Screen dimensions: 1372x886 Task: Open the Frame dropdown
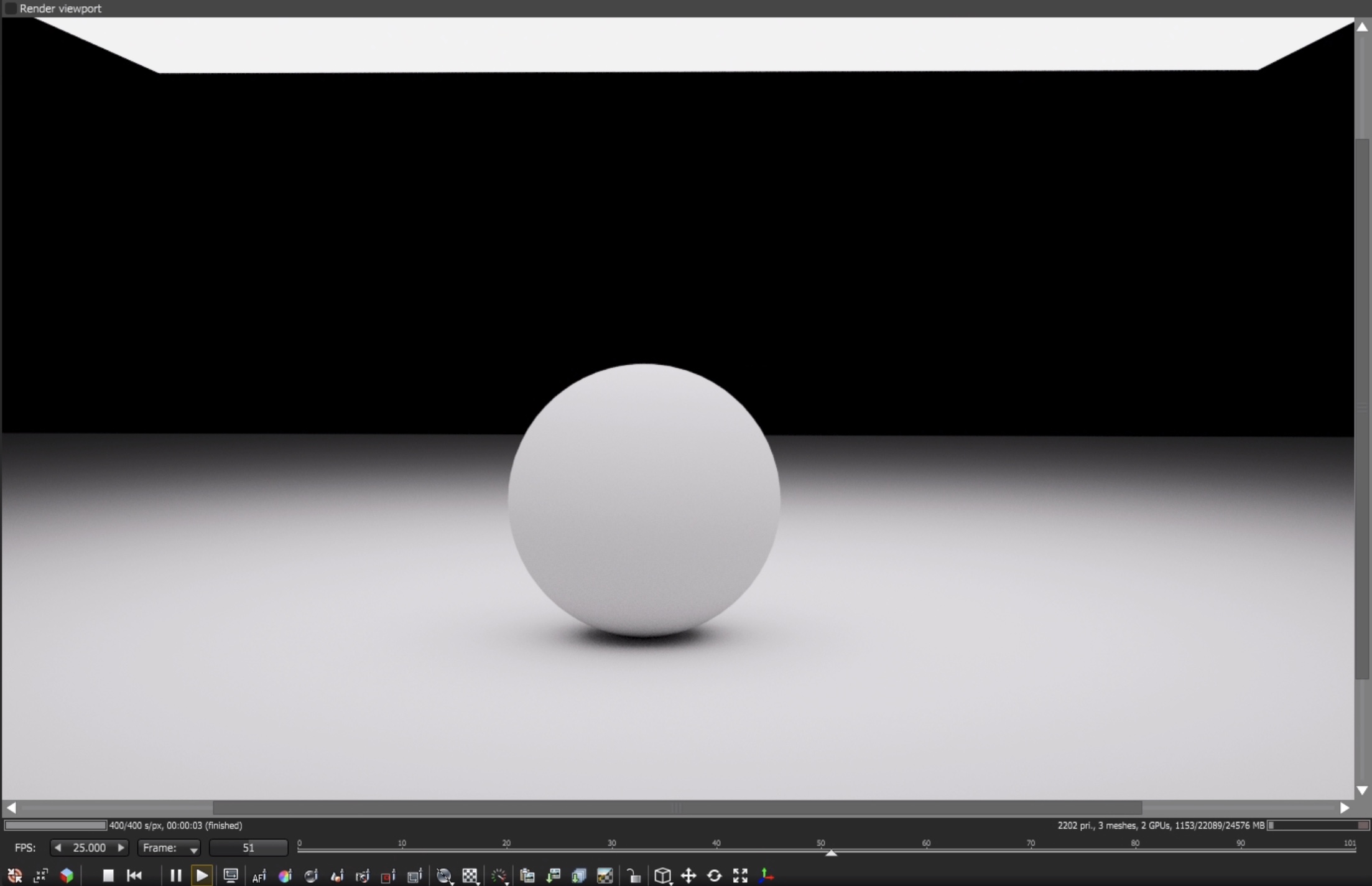coord(169,848)
